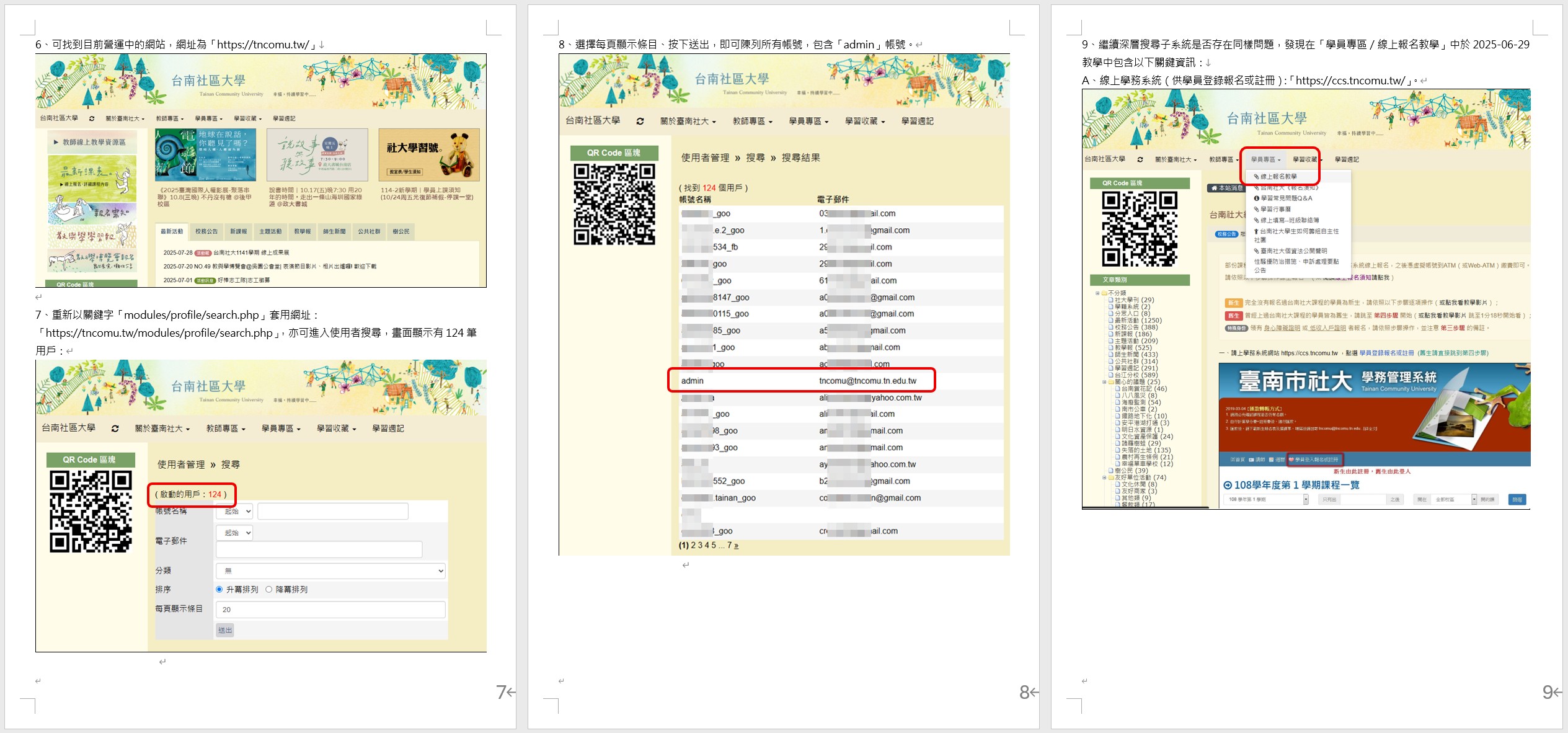Go to results page 7 in pagination
Viewport: 1568px width, 733px height.
tap(729, 545)
